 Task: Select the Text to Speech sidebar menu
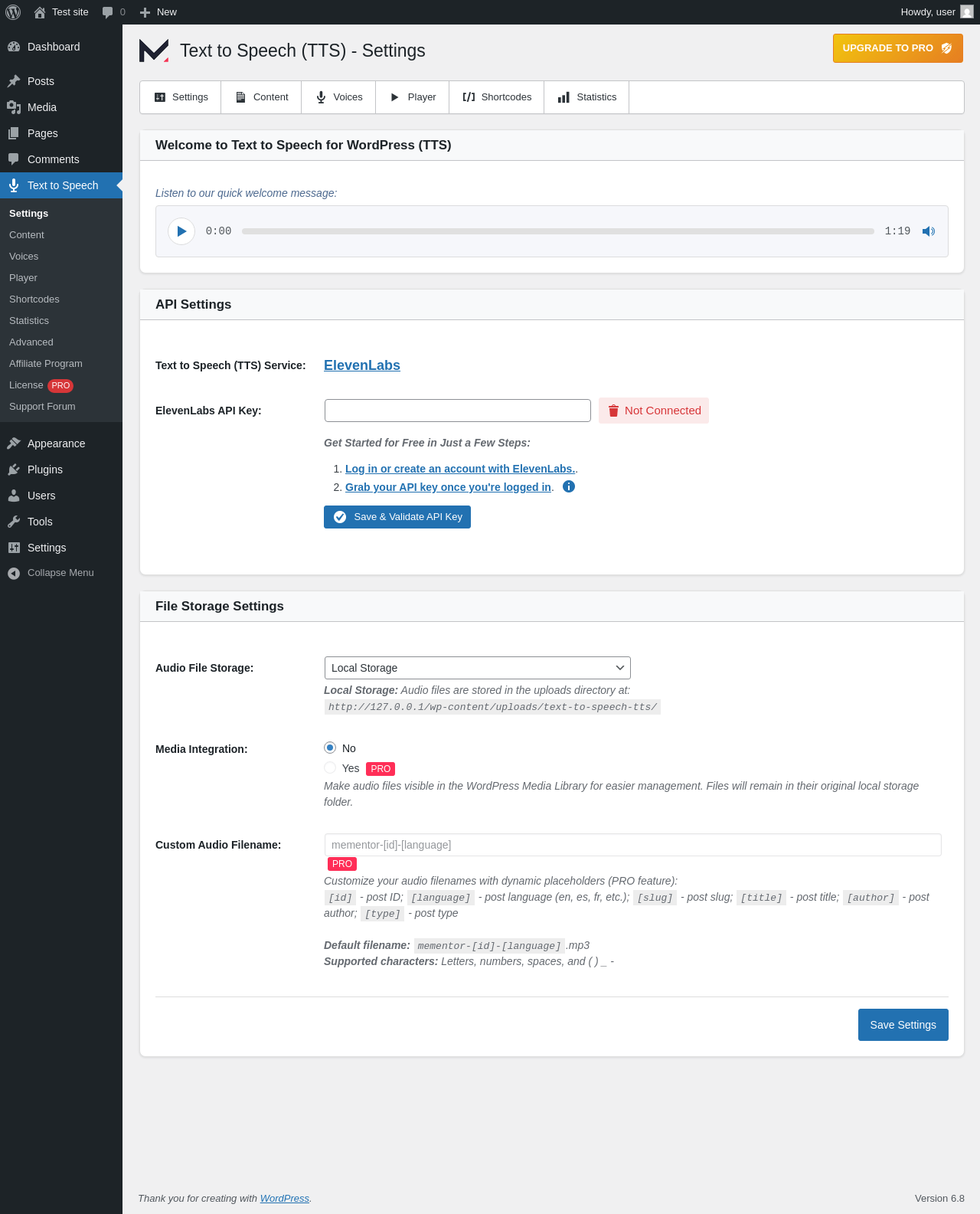pyautogui.click(x=61, y=185)
